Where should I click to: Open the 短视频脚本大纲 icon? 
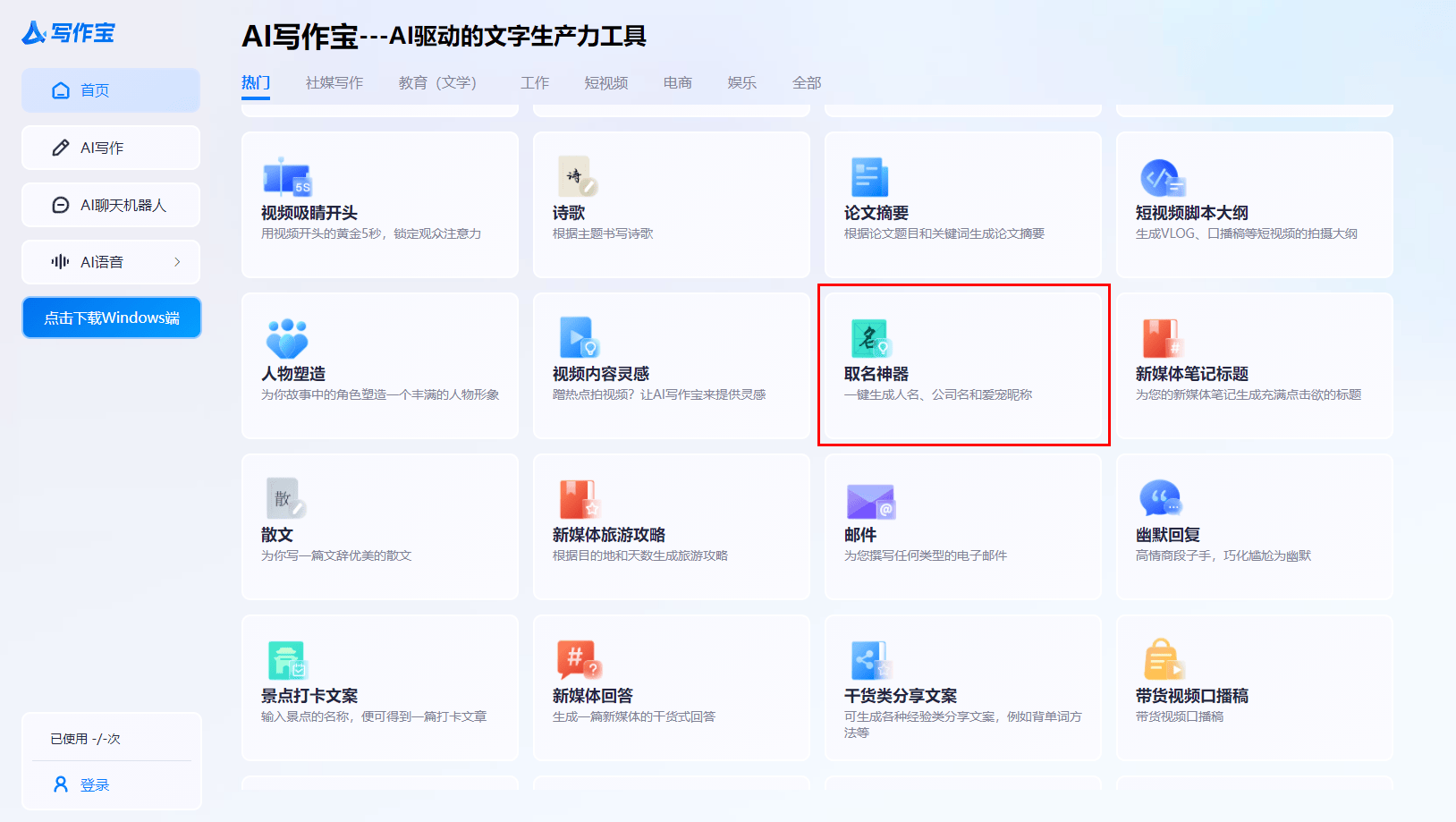(1162, 177)
